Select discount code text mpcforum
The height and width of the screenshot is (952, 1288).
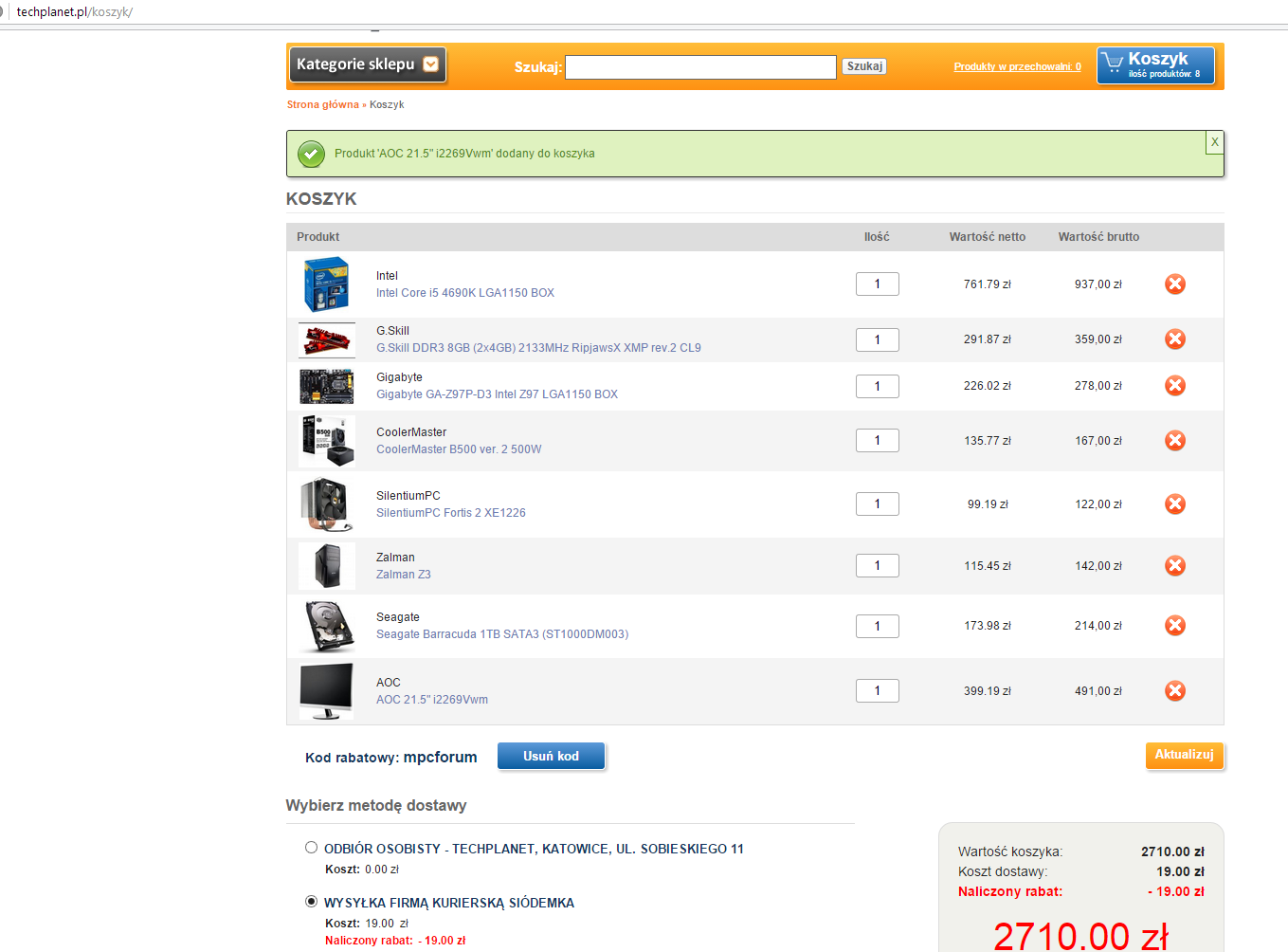pyautogui.click(x=441, y=757)
